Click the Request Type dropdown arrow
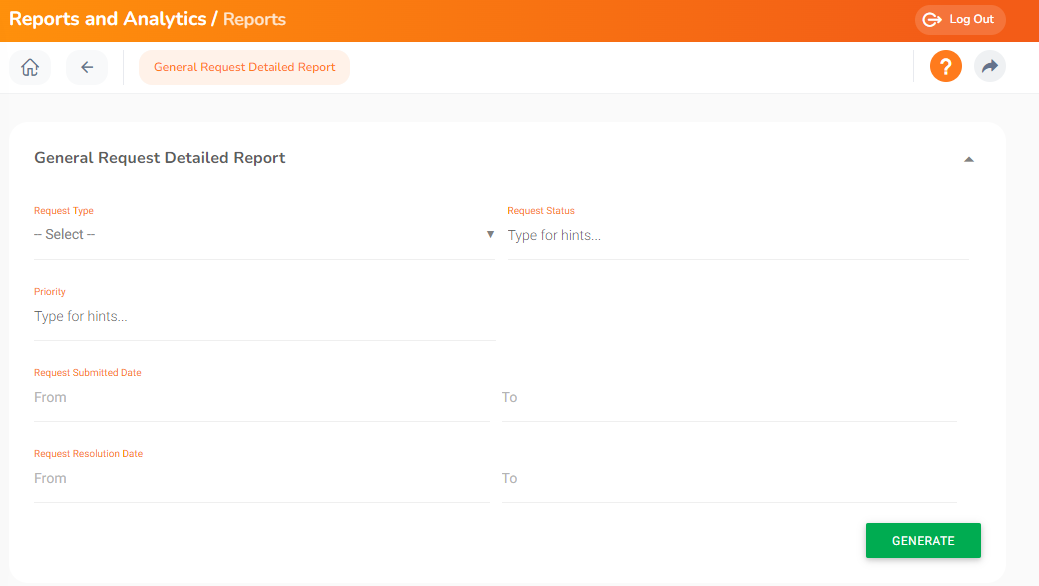Viewport: 1039px width, 586px height. point(490,234)
